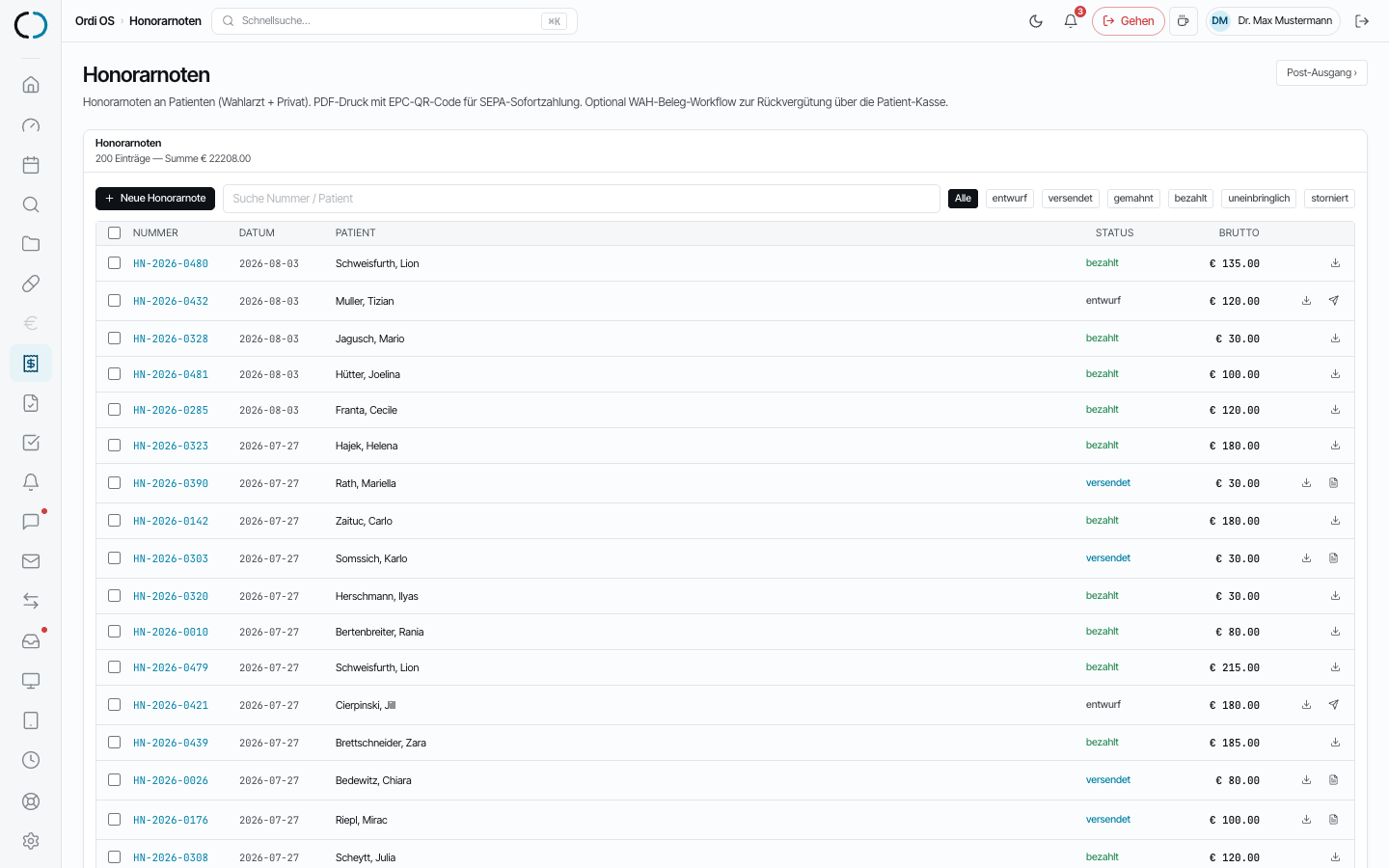Open notifications bell in top bar
Viewport: 1389px width, 868px height.
[x=1071, y=21]
